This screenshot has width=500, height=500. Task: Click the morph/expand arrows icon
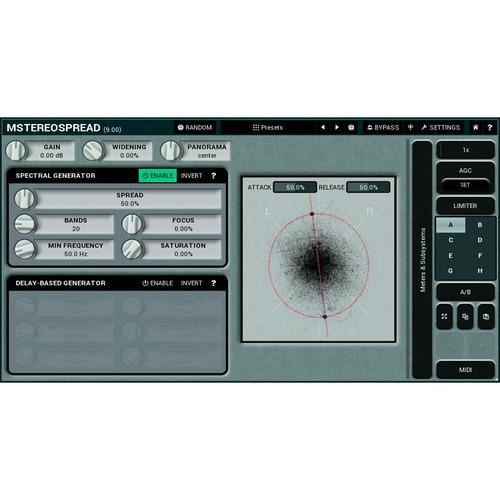(x=445, y=317)
